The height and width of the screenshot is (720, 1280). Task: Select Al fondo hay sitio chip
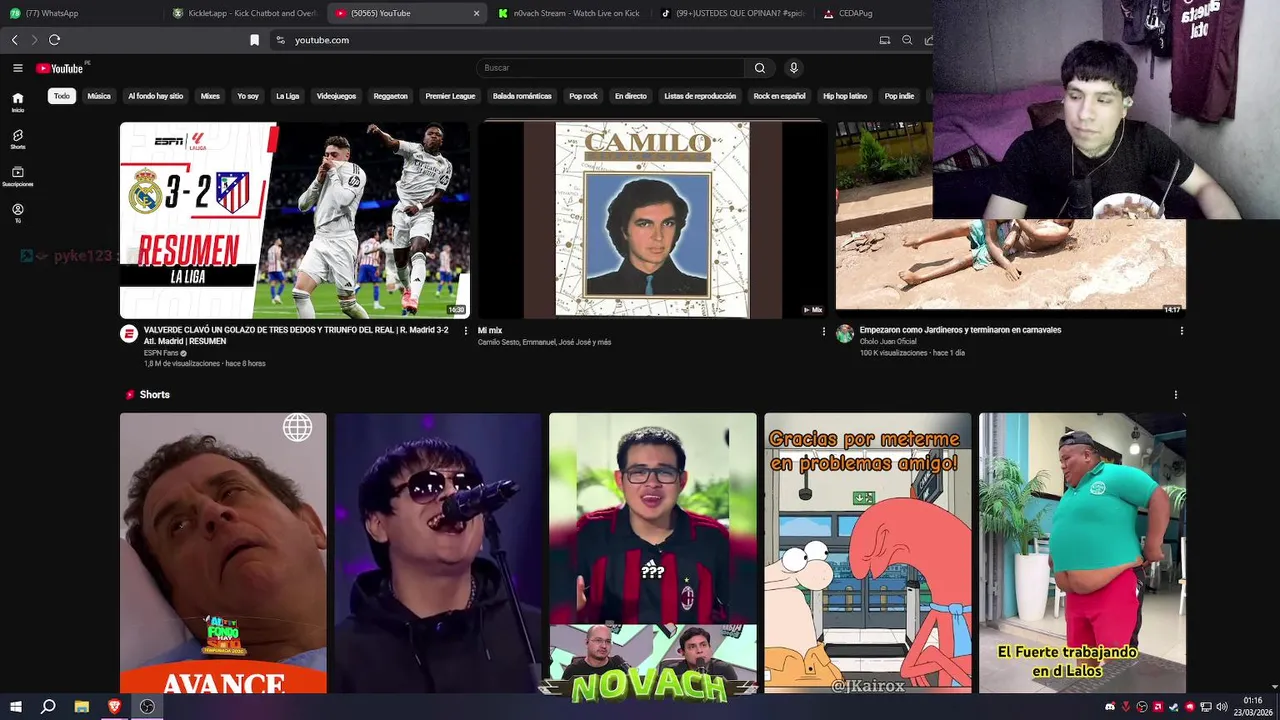click(x=156, y=96)
